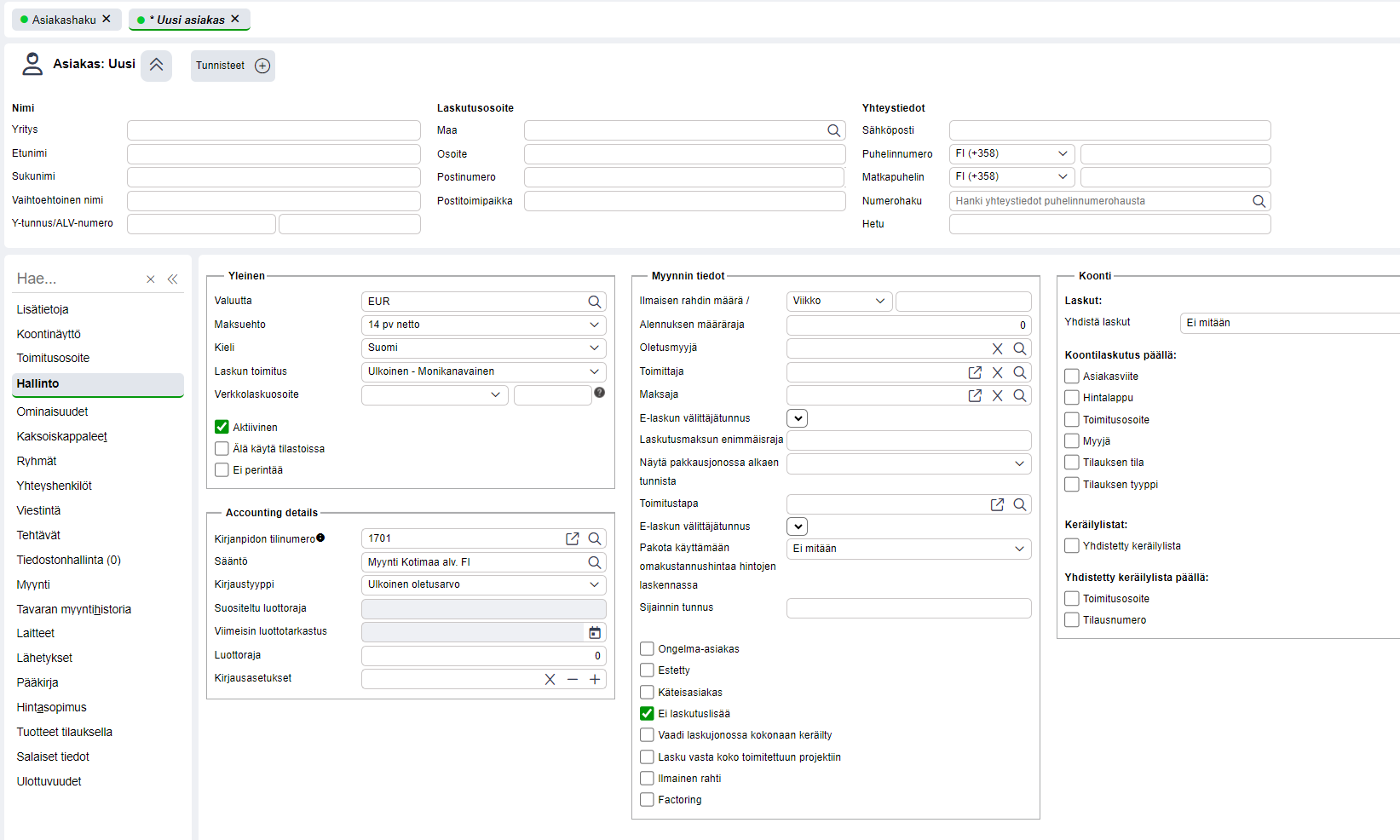Close the Uusi asiakas tab

click(235, 19)
